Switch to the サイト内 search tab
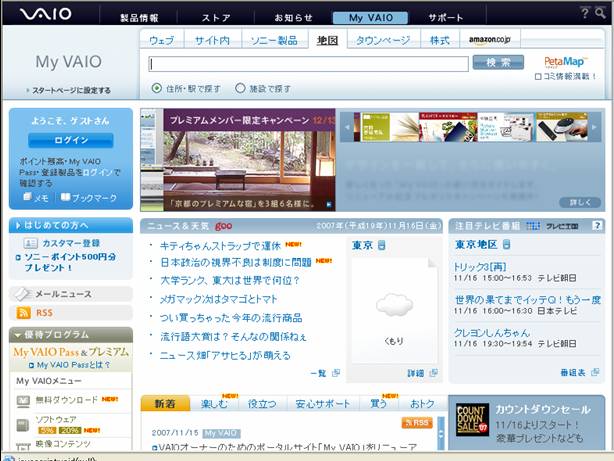 [212, 40]
